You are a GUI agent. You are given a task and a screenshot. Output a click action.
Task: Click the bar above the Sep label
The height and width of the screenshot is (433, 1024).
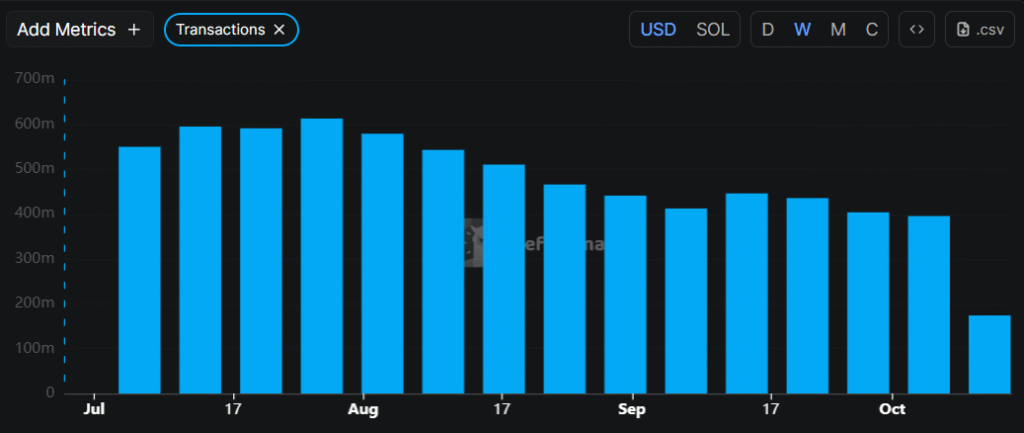(x=625, y=294)
